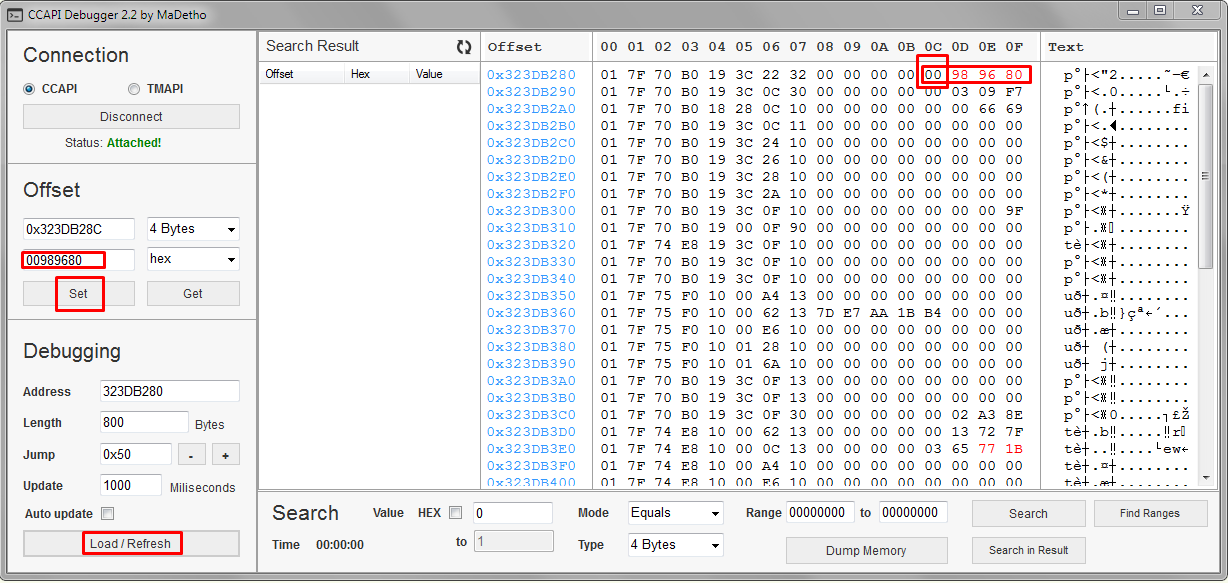Click the second search value 'to' field
1228x583 pixels.
513,541
